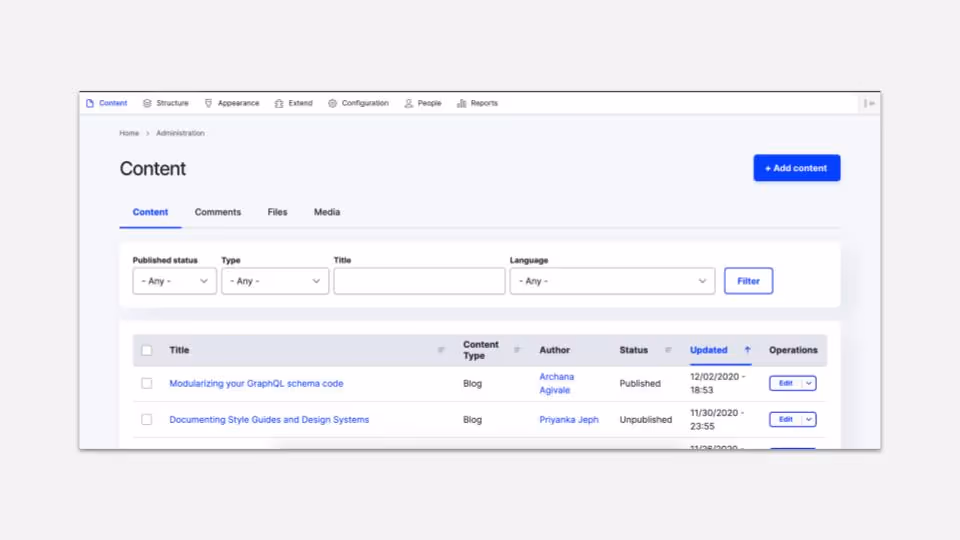Image resolution: width=960 pixels, height=540 pixels.
Task: Tick the select-all checkbox in the table header
Action: 146,350
